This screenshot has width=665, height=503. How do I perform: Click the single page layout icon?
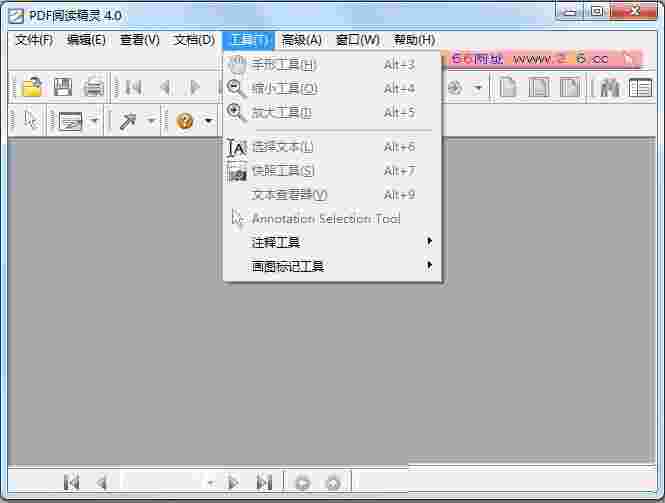[x=508, y=87]
